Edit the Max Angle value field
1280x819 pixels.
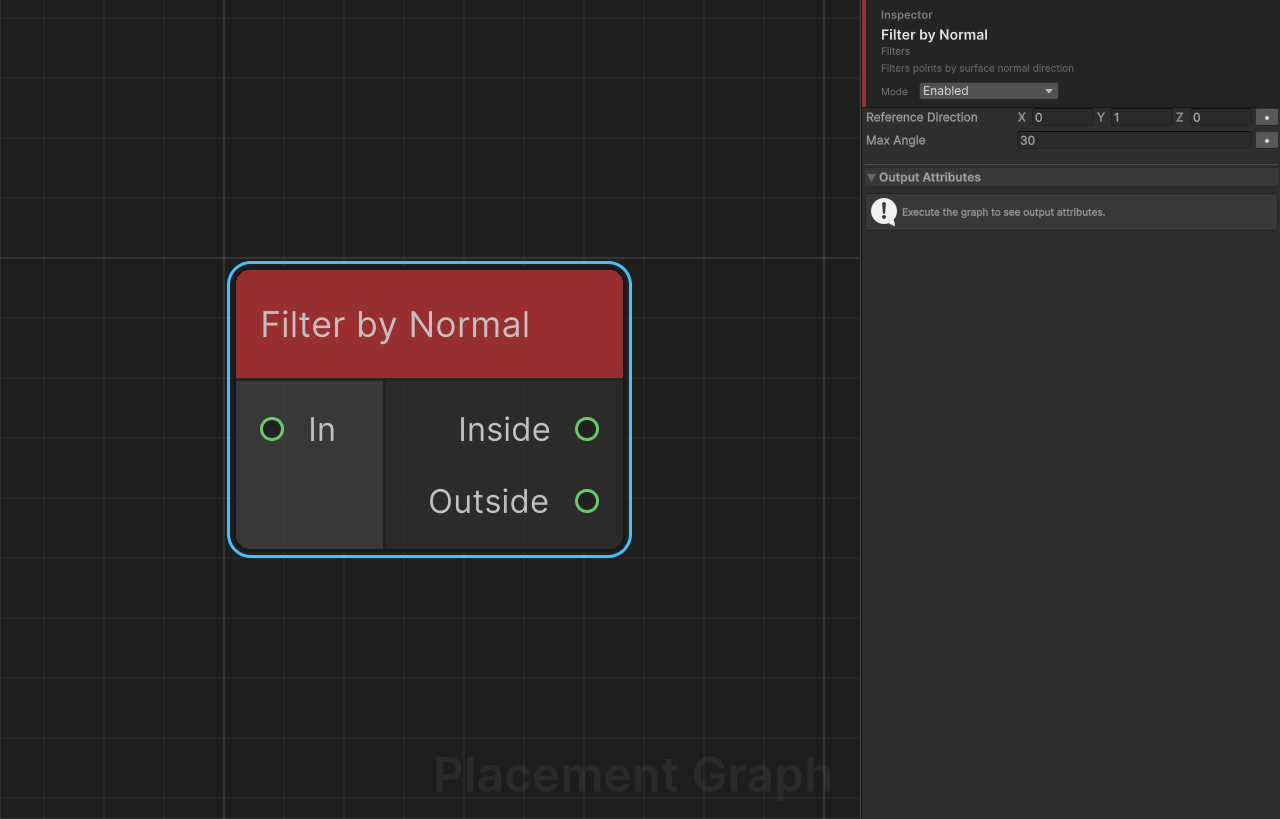pos(1134,140)
